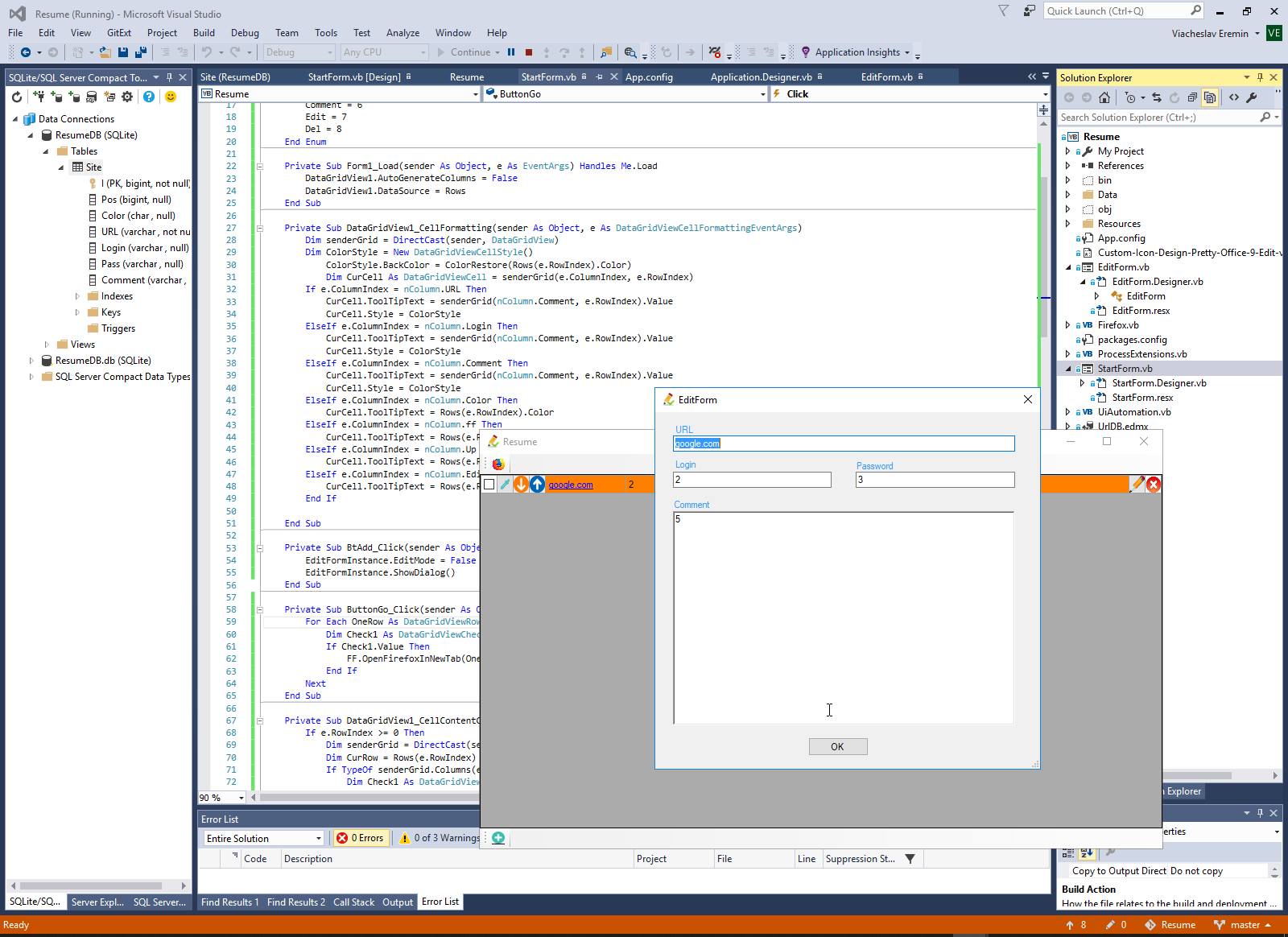
Task: Open Properties wrench in Solution Explorer
Action: tap(1251, 97)
